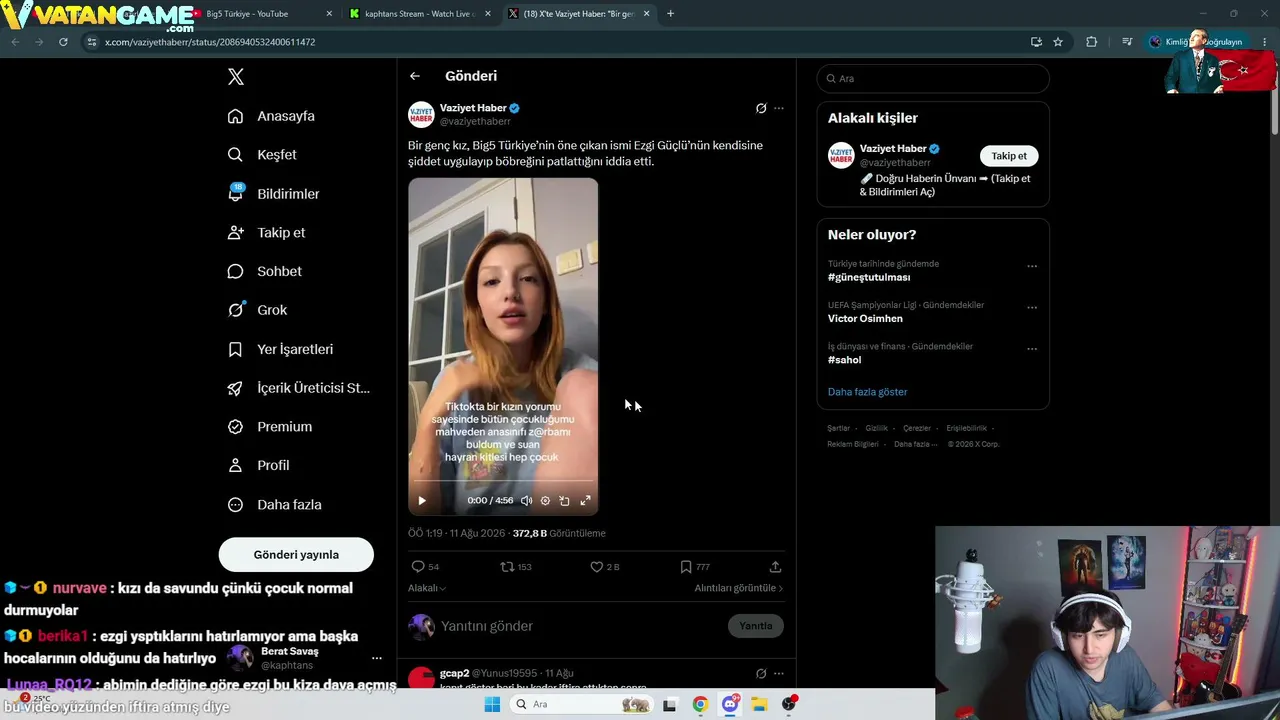The width and height of the screenshot is (1280, 720).
Task: Open the Victor Osimhen trend
Action: tap(865, 319)
